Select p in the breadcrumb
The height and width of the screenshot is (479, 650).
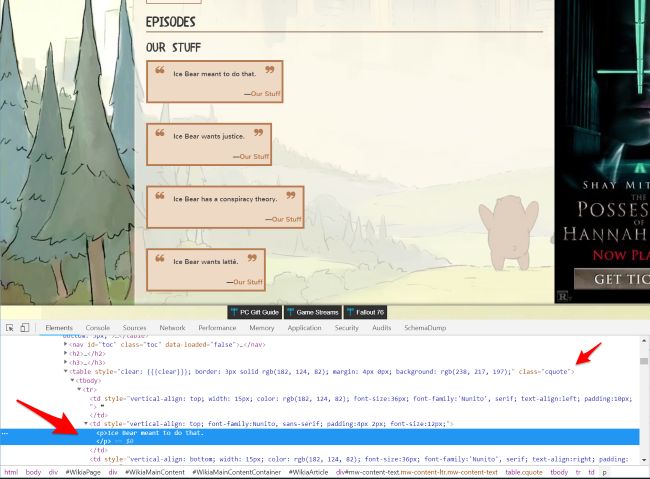point(604,472)
